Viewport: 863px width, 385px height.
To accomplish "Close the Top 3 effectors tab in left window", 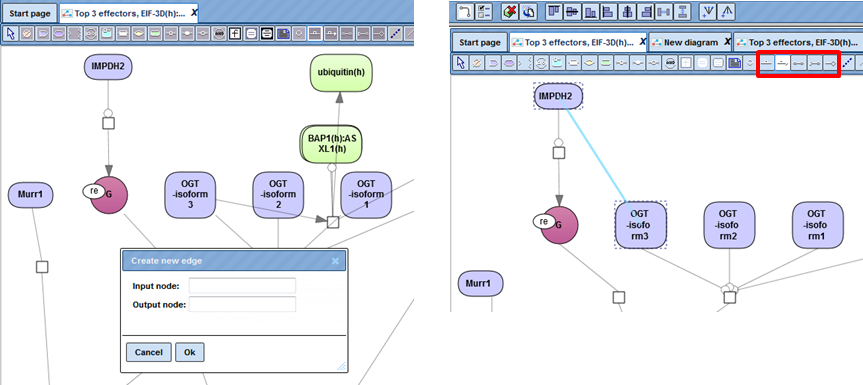I will click(195, 13).
